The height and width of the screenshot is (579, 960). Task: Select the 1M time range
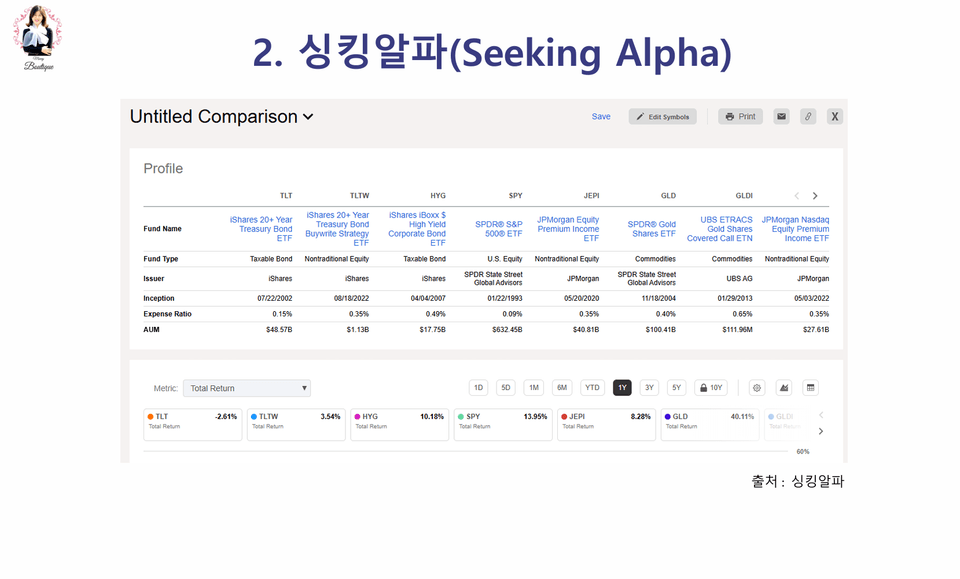[x=534, y=387]
